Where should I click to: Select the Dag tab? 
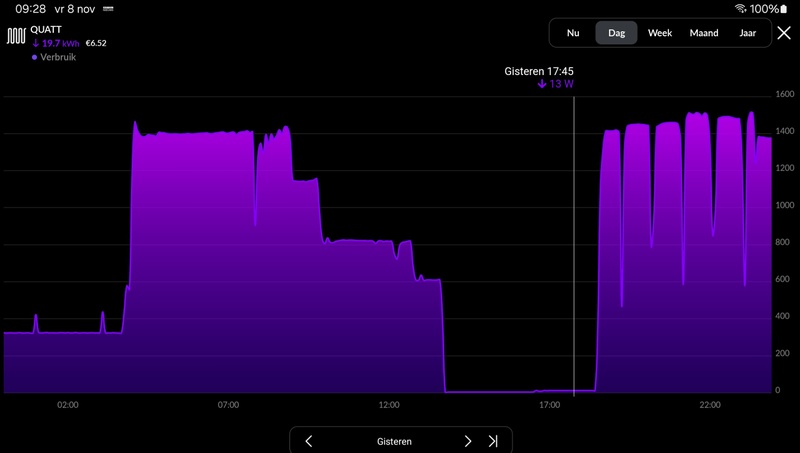point(616,33)
